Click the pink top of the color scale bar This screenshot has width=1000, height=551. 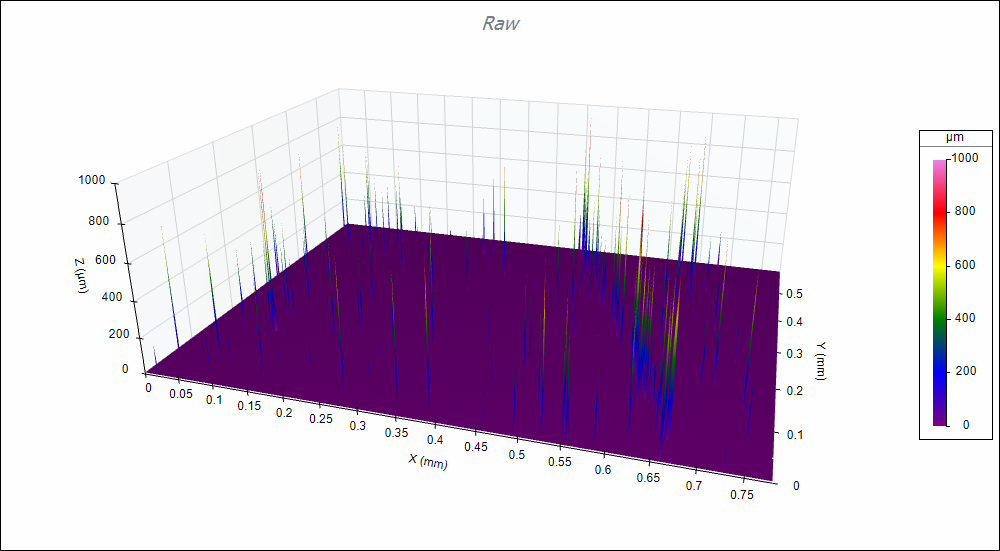coord(939,163)
